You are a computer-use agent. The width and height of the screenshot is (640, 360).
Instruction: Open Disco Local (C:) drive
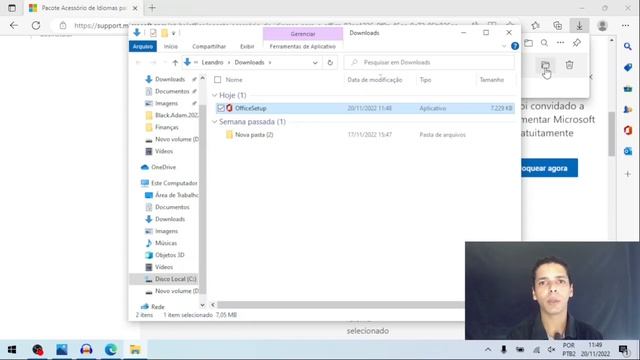[176, 279]
